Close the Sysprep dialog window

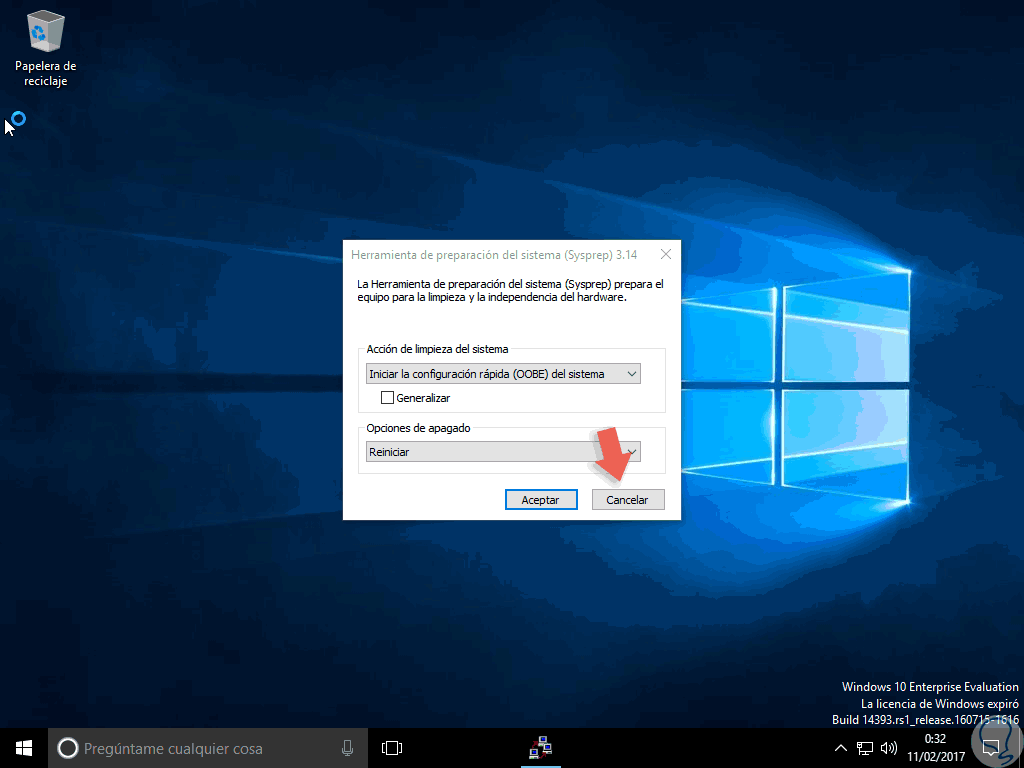[665, 255]
